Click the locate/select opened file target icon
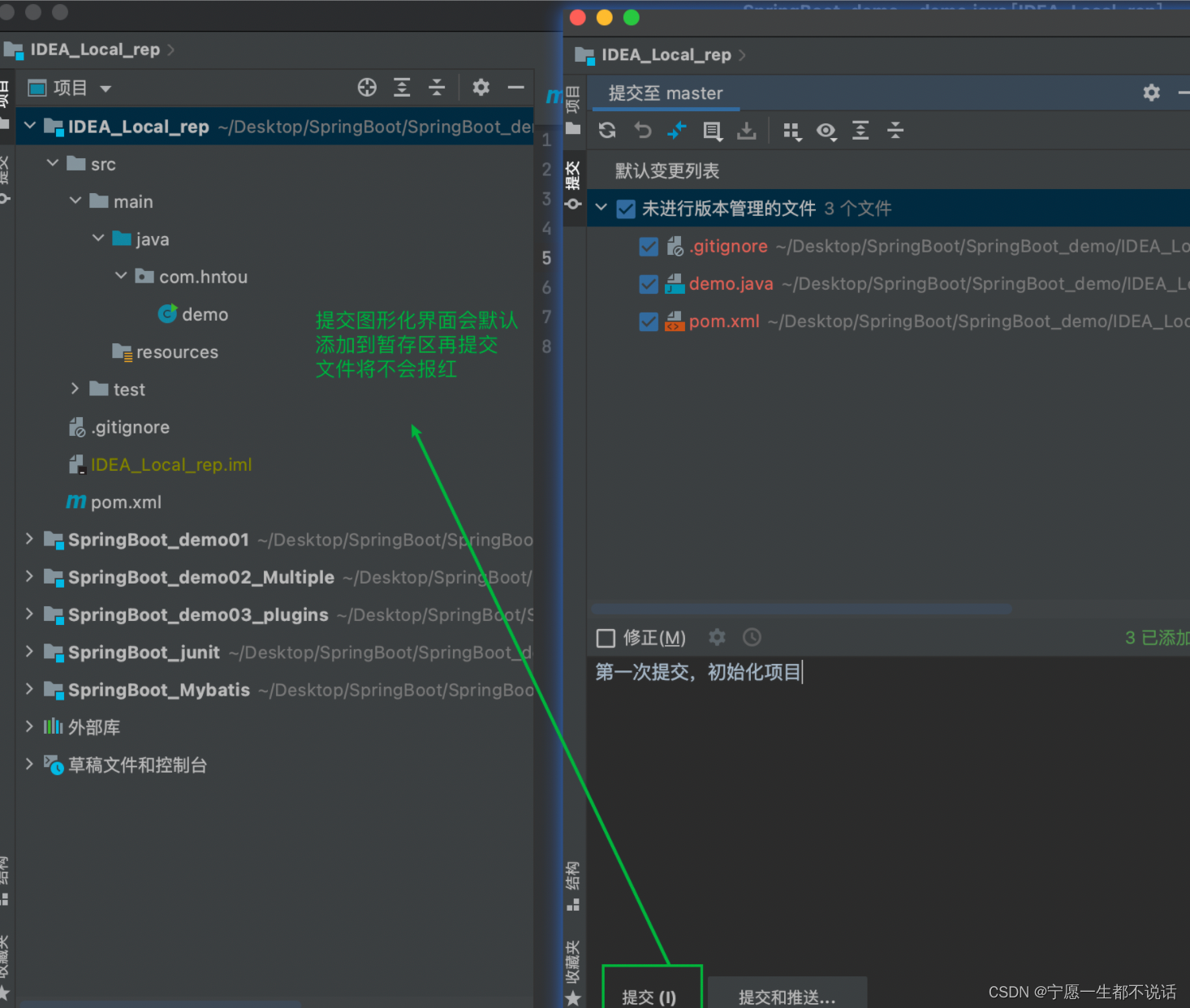The image size is (1190, 1008). [367, 88]
